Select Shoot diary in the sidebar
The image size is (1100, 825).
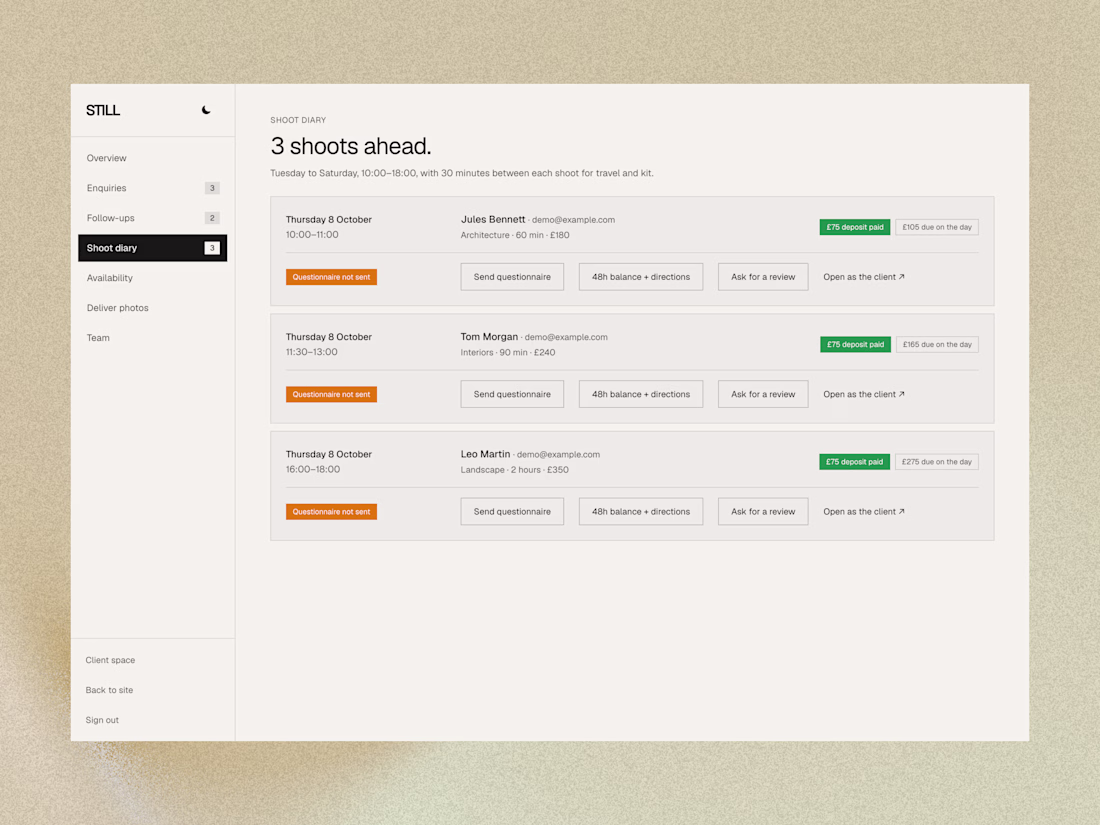click(x=152, y=248)
